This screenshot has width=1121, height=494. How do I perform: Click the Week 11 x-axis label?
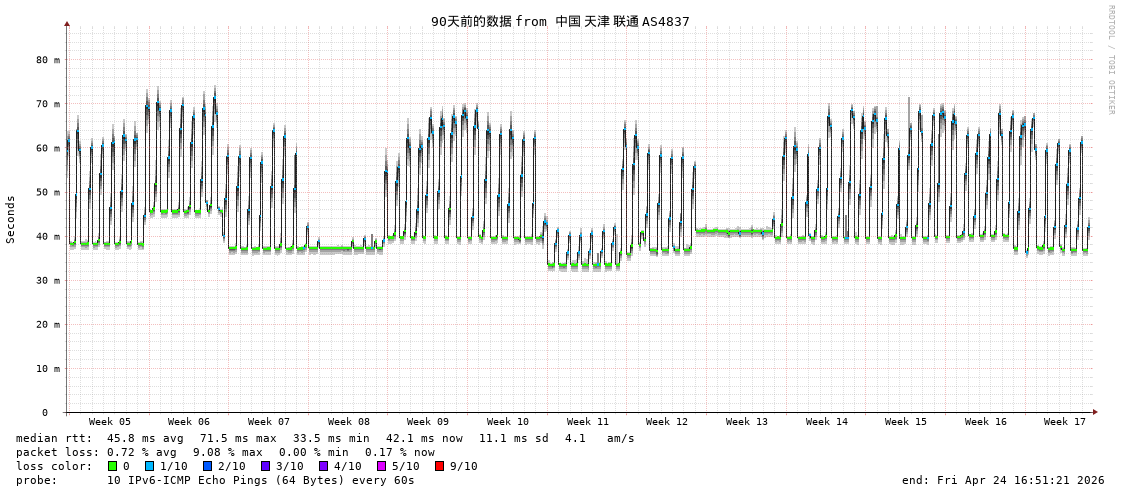point(587,422)
